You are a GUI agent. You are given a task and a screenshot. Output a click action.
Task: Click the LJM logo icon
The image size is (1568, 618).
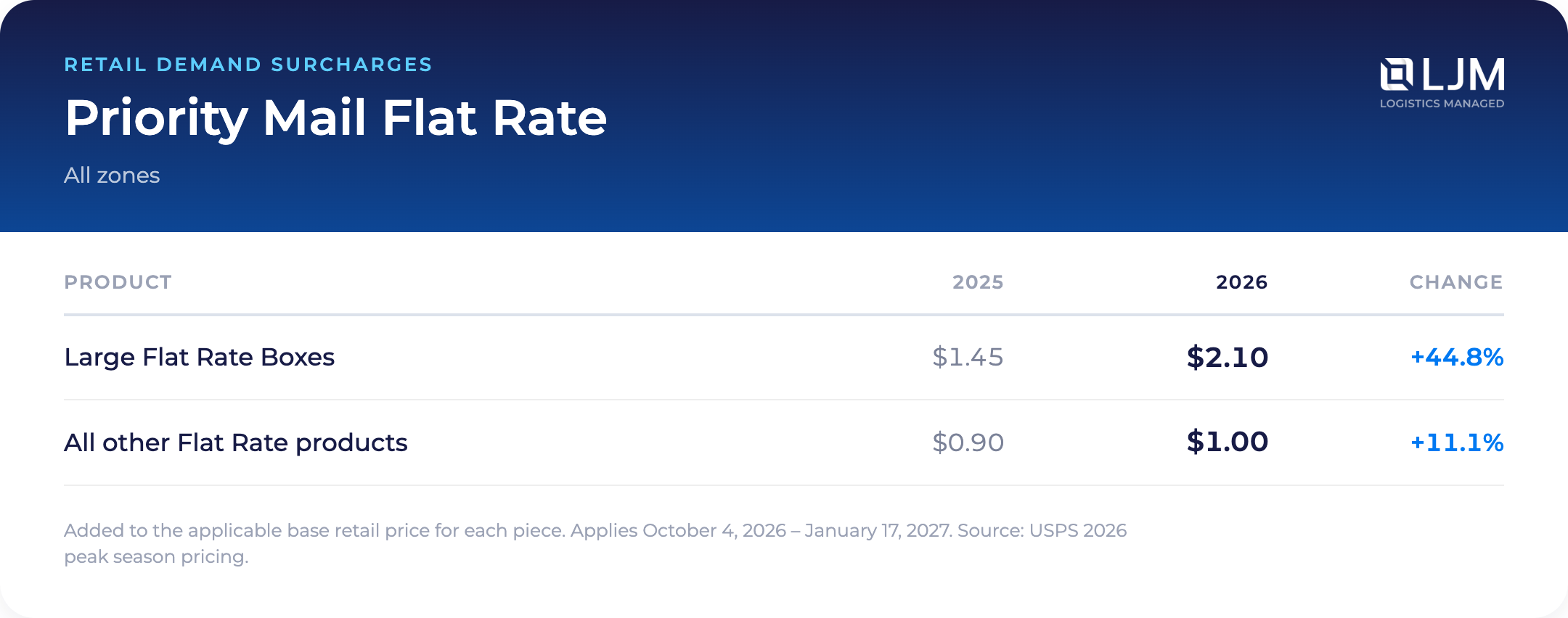click(x=1397, y=75)
